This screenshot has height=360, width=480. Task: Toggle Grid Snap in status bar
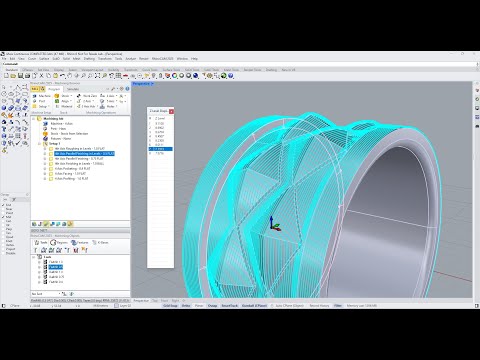coord(170,306)
